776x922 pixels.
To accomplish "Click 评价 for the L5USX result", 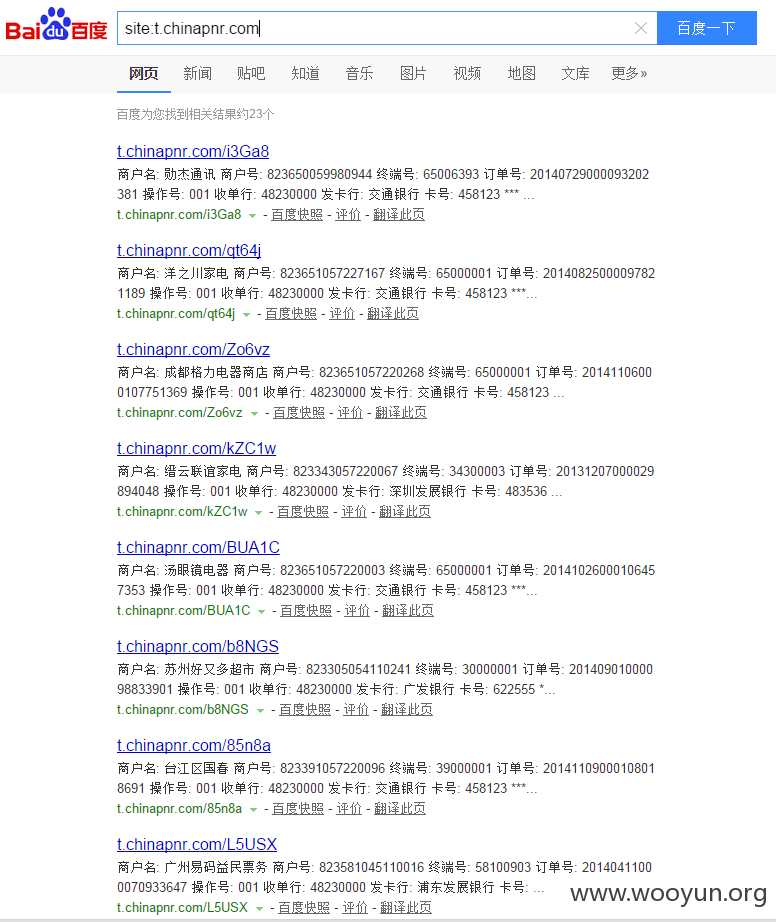I will point(354,908).
